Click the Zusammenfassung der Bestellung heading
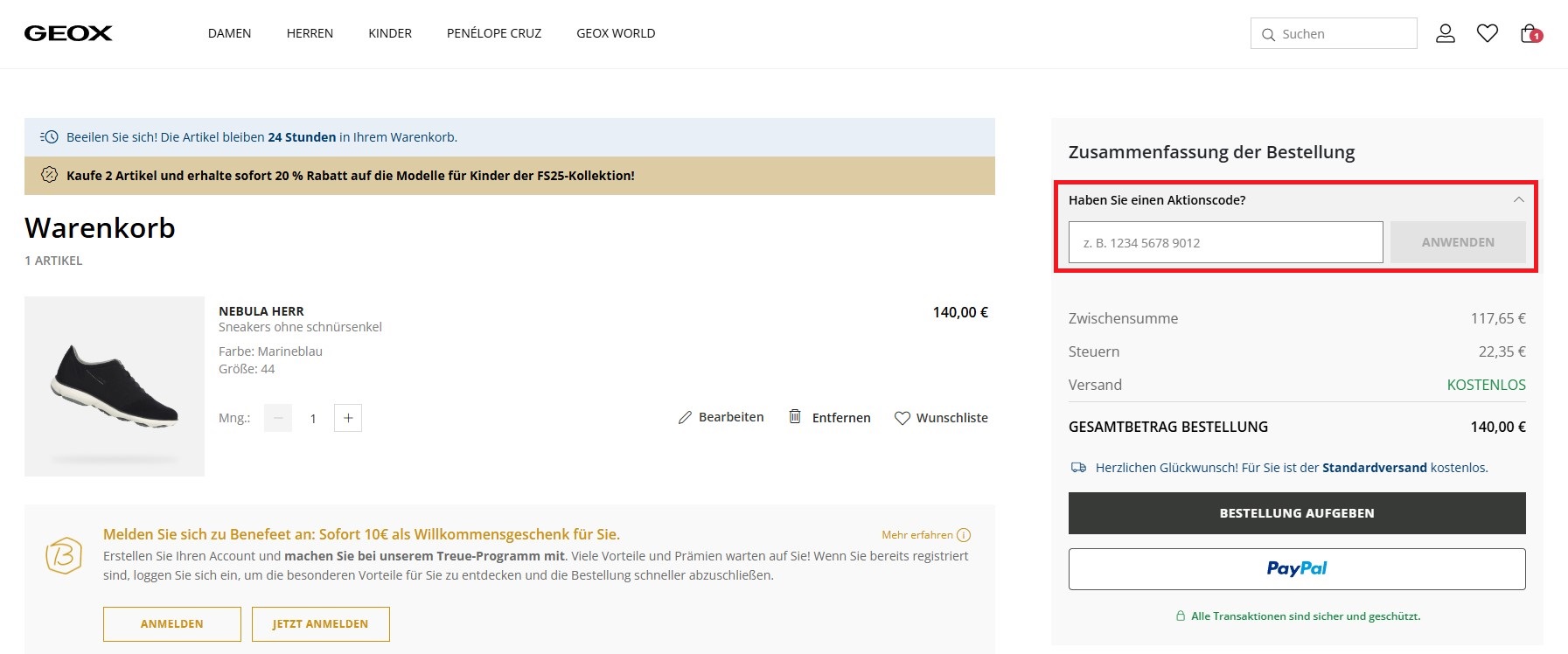 coord(1211,152)
